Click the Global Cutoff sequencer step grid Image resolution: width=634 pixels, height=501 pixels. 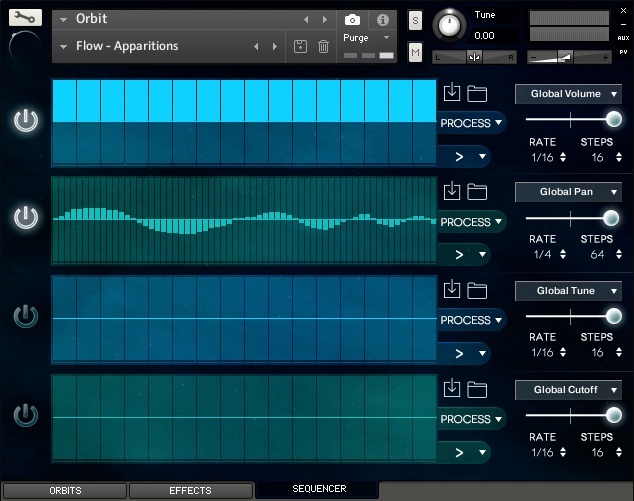(x=243, y=417)
